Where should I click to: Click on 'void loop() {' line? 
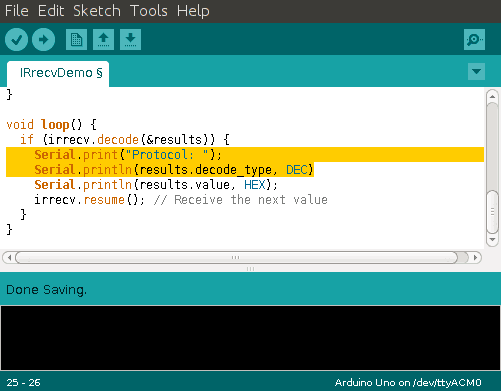pyautogui.click(x=52, y=125)
